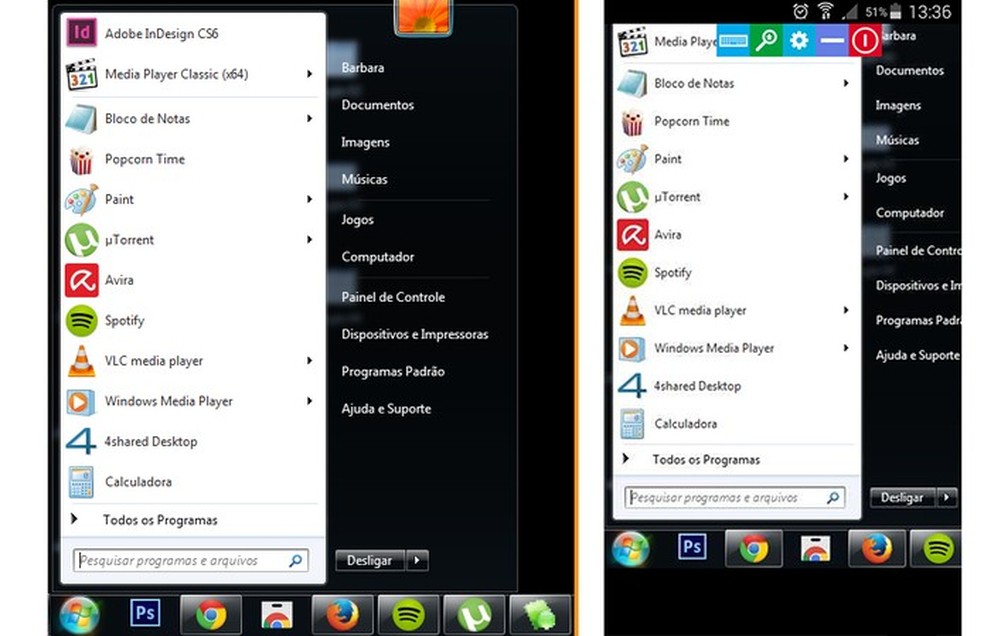This screenshot has height=636, width=984.
Task: Tap the keyboard icon in phone overlay toolbar
Action: pos(733,41)
